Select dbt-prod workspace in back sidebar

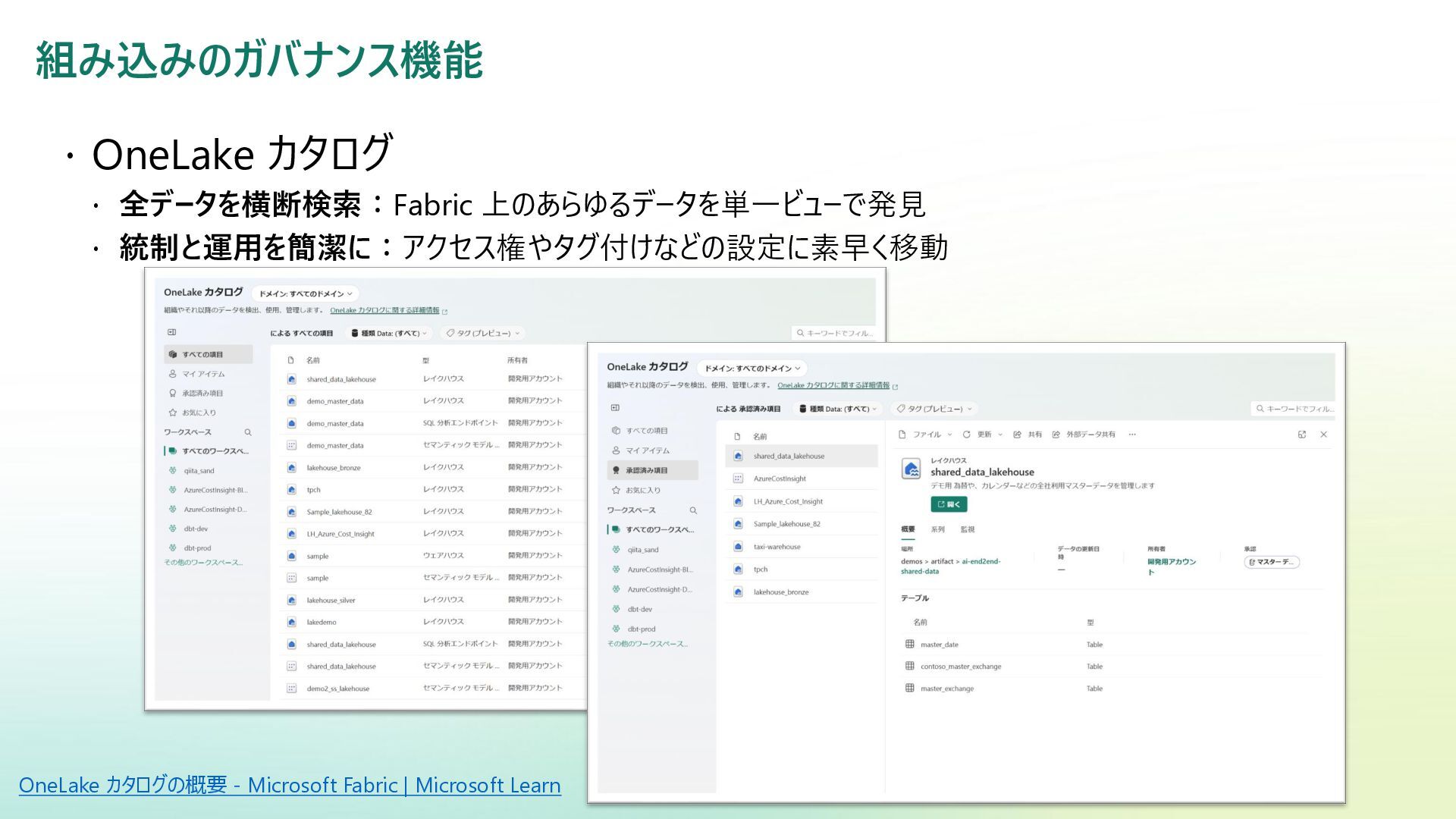pos(209,548)
